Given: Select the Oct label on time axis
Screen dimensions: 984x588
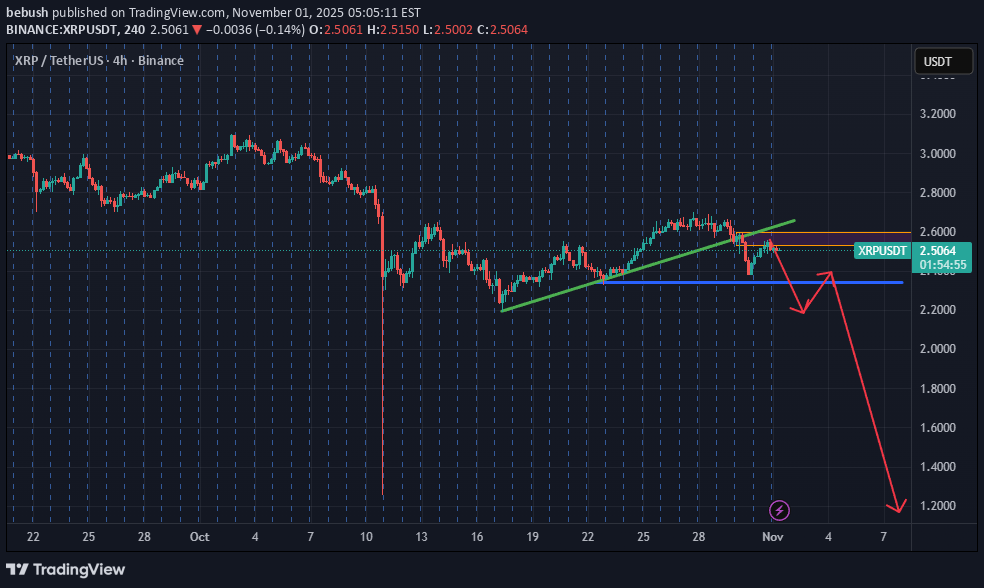Looking at the screenshot, I should (x=199, y=537).
